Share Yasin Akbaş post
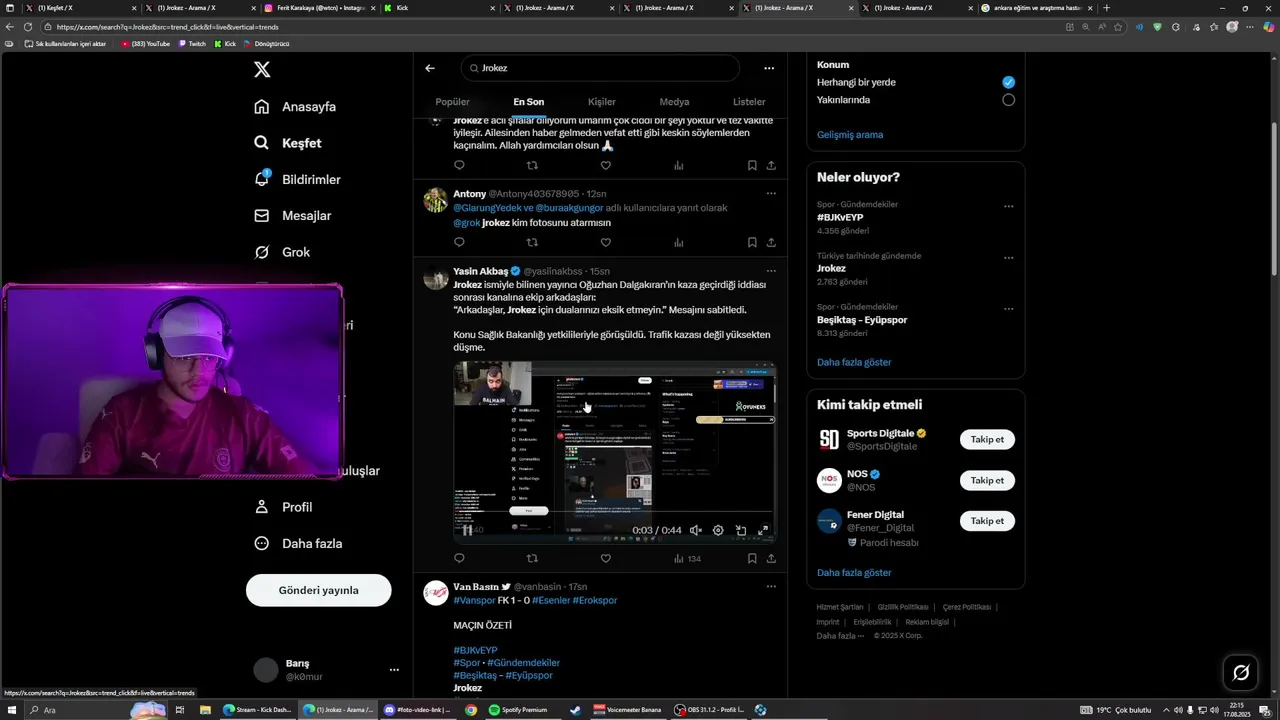Viewport: 1280px width, 720px height. point(771,559)
